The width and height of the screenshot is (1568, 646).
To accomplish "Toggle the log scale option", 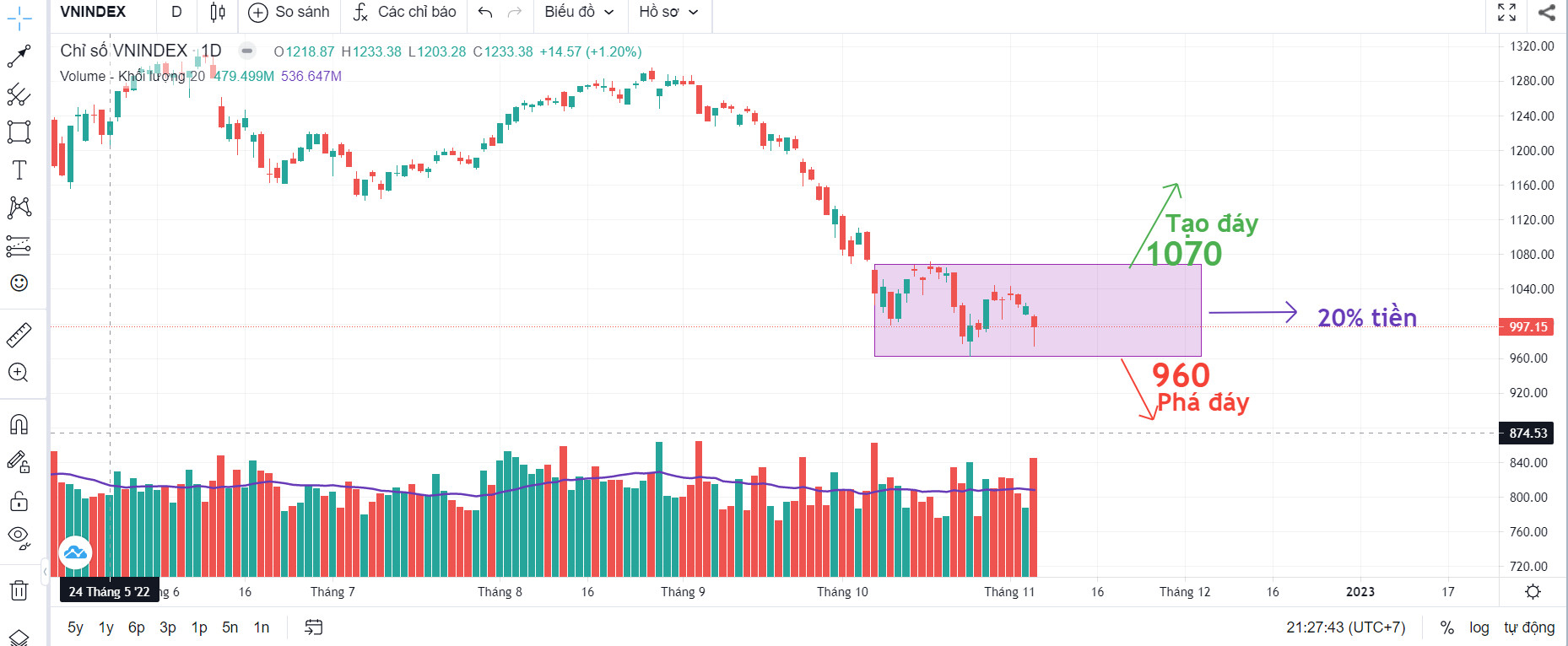I will tap(1479, 627).
